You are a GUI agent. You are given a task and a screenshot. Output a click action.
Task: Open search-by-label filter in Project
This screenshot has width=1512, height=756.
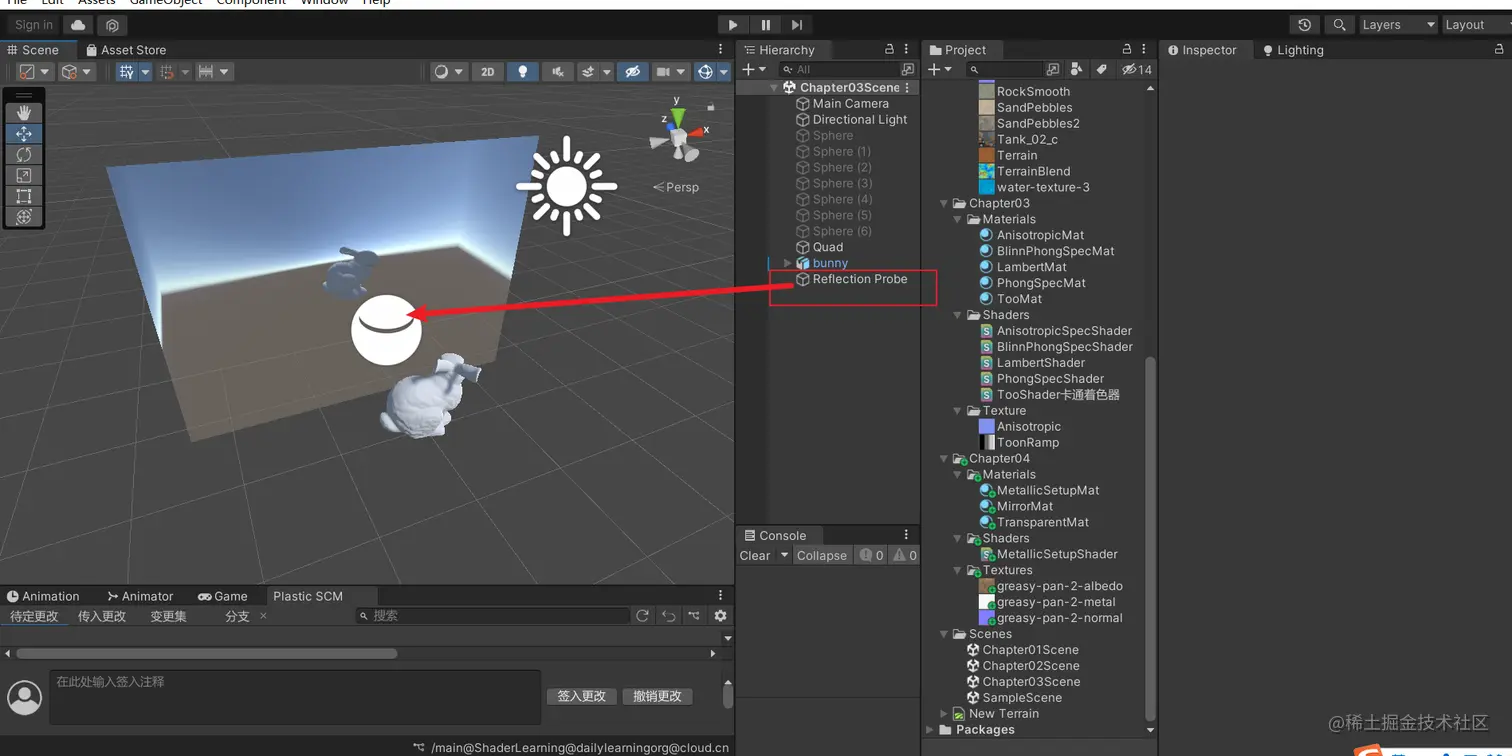point(1101,69)
